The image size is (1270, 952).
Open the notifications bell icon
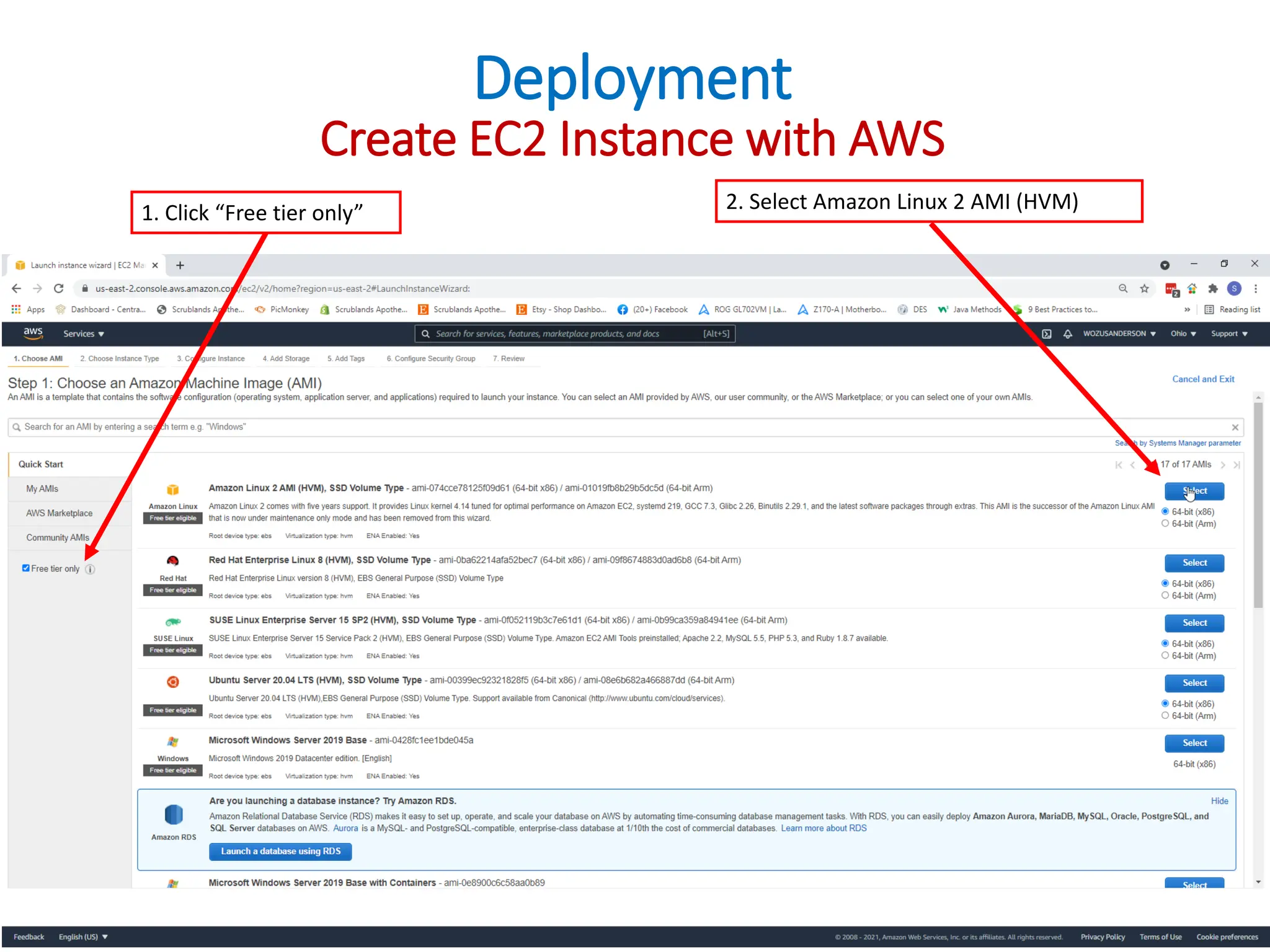tap(1068, 333)
